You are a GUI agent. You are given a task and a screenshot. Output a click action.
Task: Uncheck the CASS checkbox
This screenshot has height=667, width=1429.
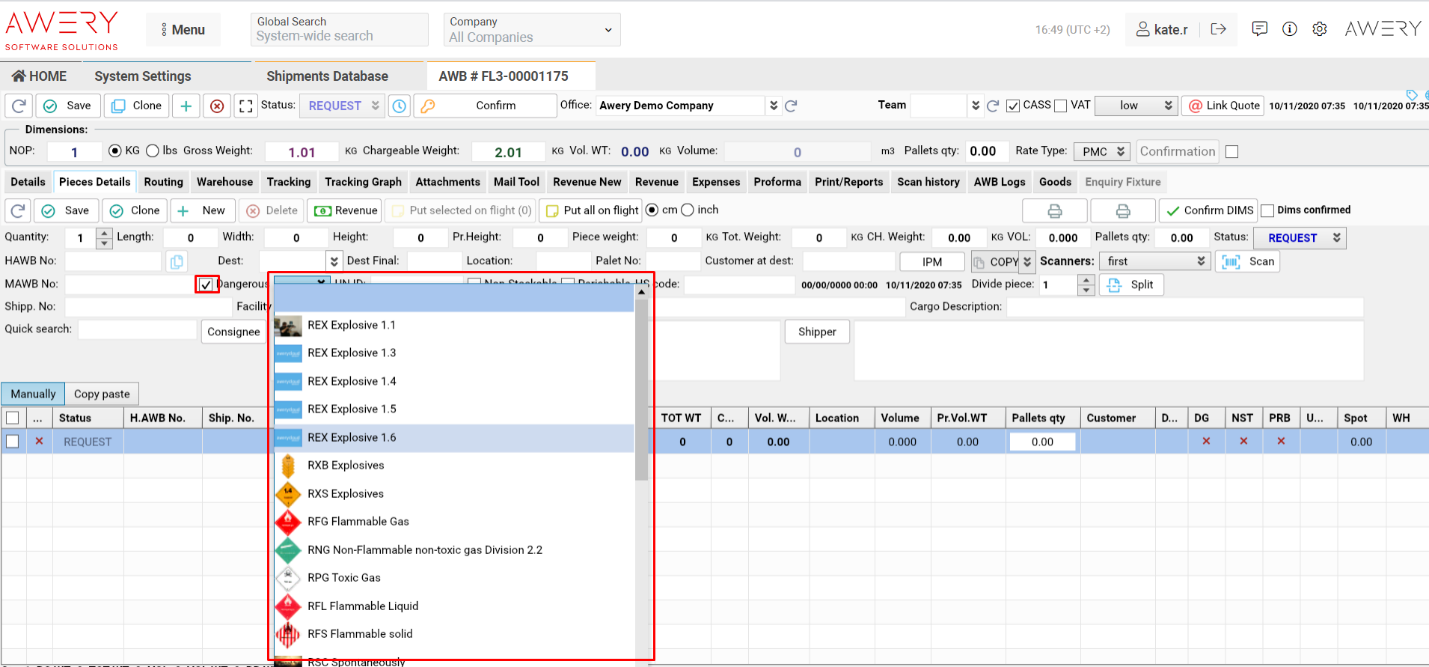1015,105
